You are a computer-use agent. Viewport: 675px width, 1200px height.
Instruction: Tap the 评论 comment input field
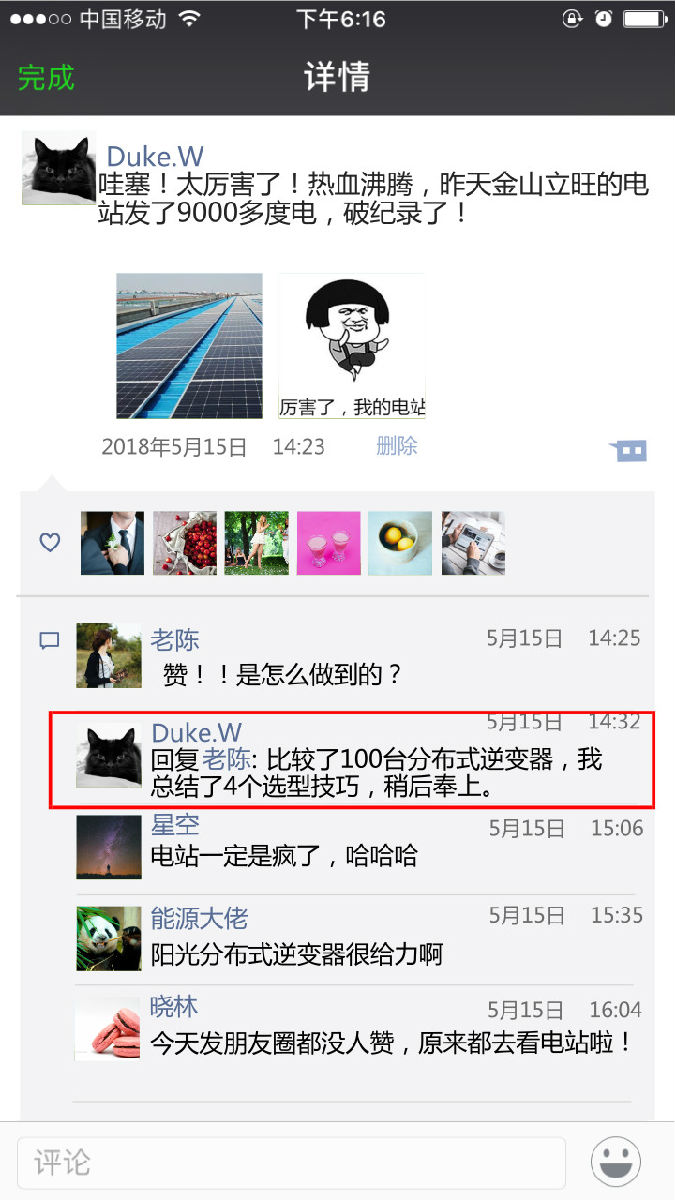(292, 1163)
